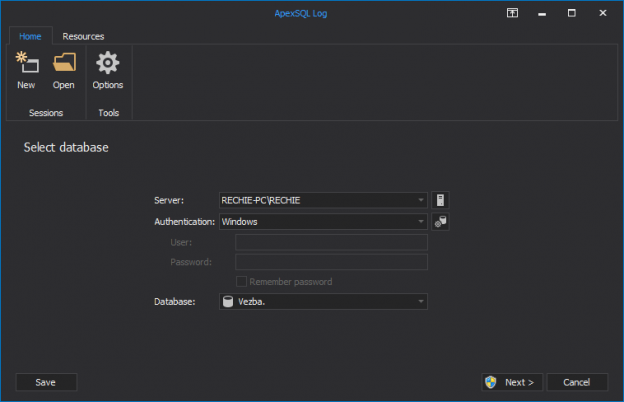This screenshot has width=624, height=402.
Task: Click the Save button
Action: point(46,382)
